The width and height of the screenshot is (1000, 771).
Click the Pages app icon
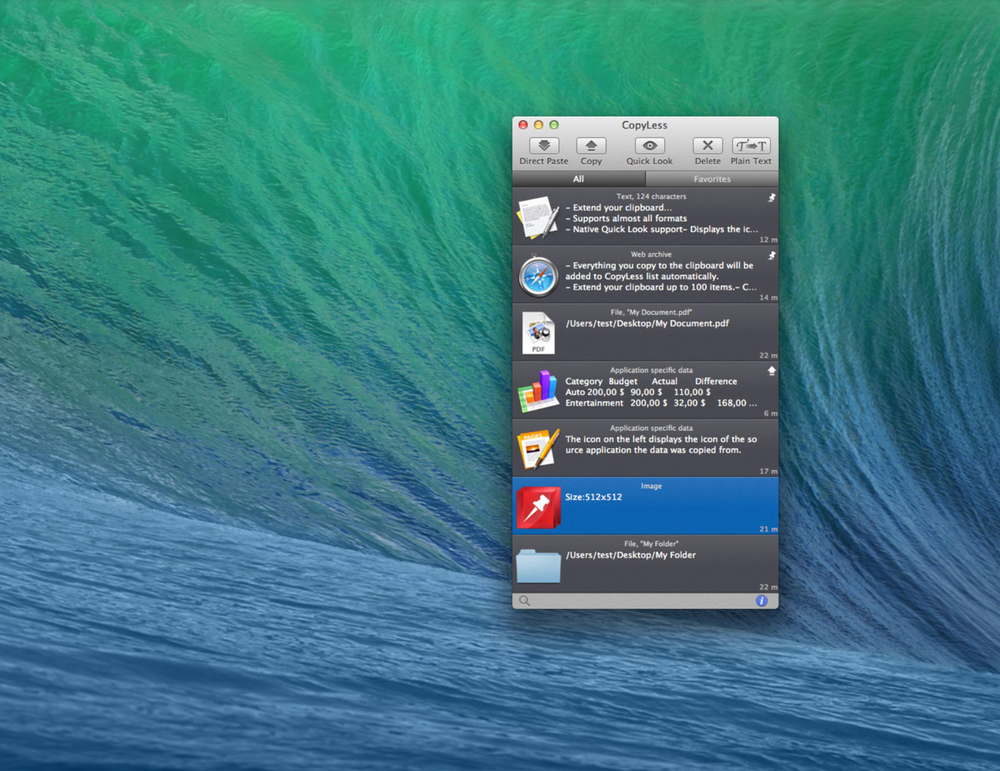pyautogui.click(x=538, y=448)
